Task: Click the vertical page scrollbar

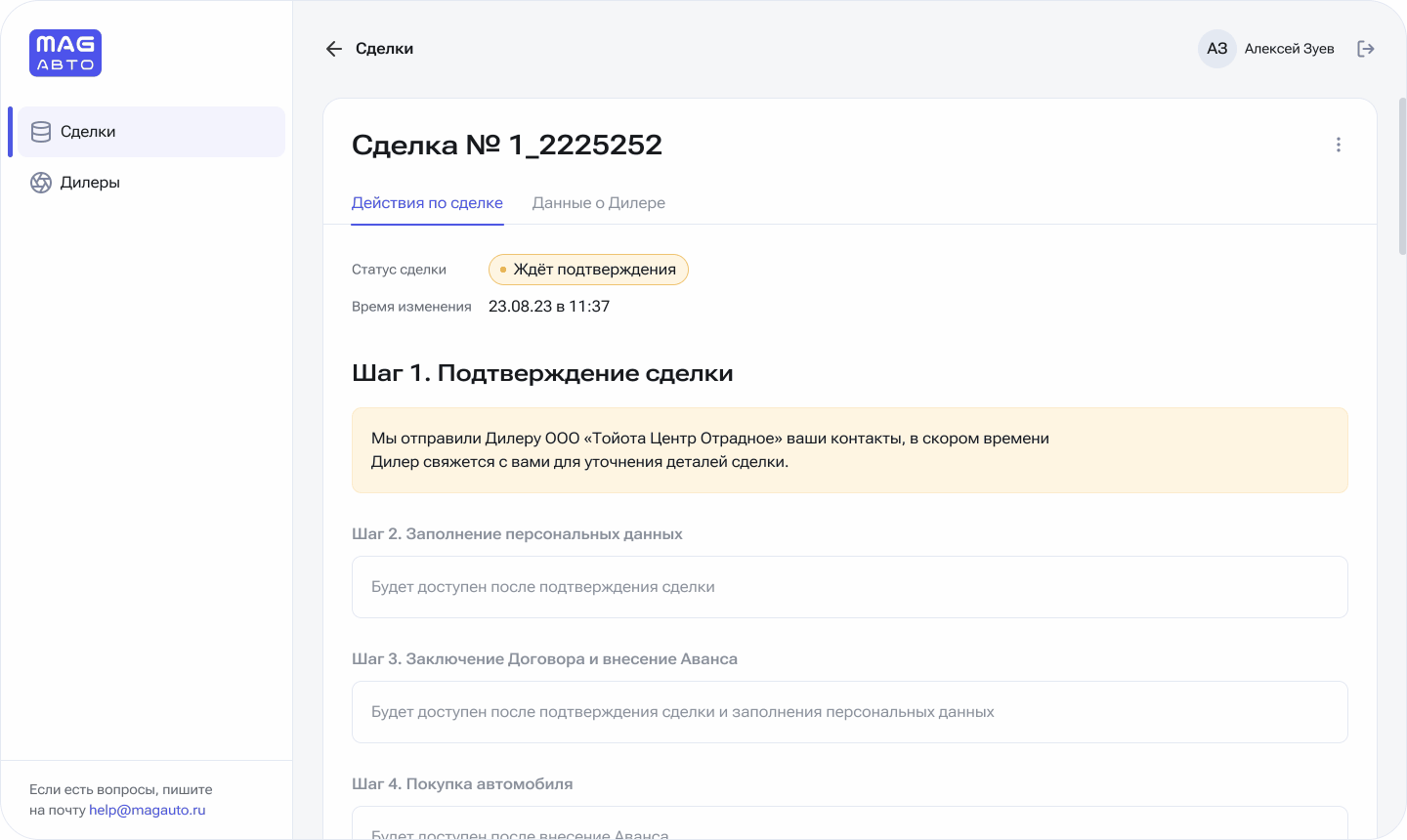Action: tap(1402, 176)
